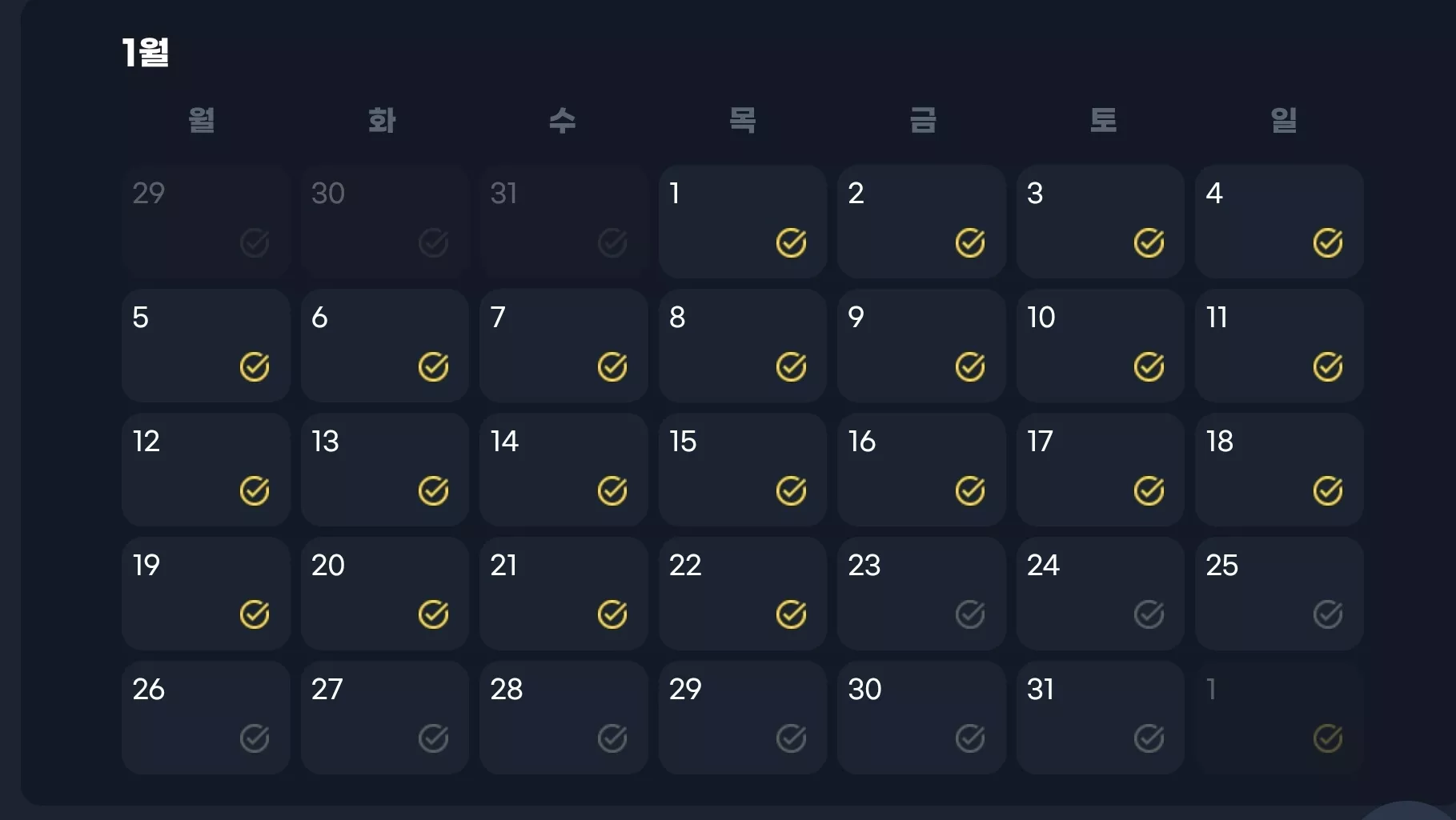
Task: Click the gold check icon on day 22
Action: (791, 614)
